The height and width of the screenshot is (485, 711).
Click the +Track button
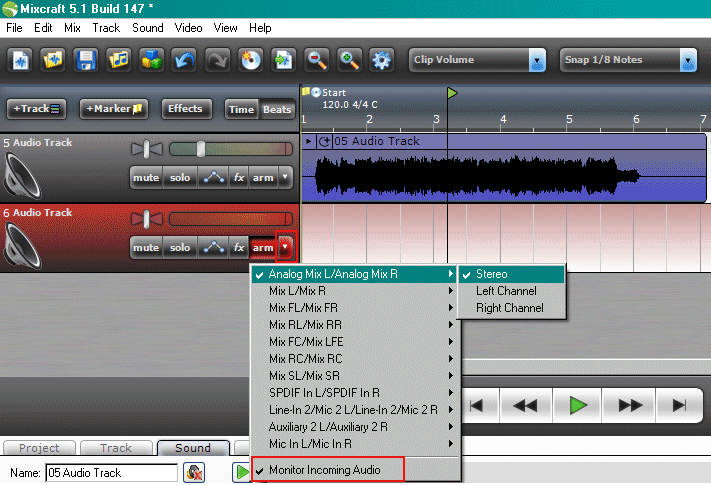[36, 109]
